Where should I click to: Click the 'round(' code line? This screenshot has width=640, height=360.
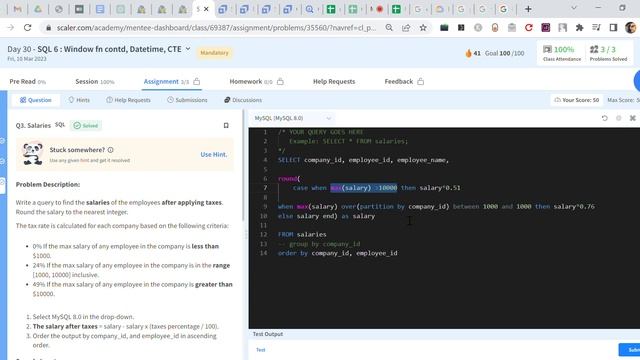[289, 179]
